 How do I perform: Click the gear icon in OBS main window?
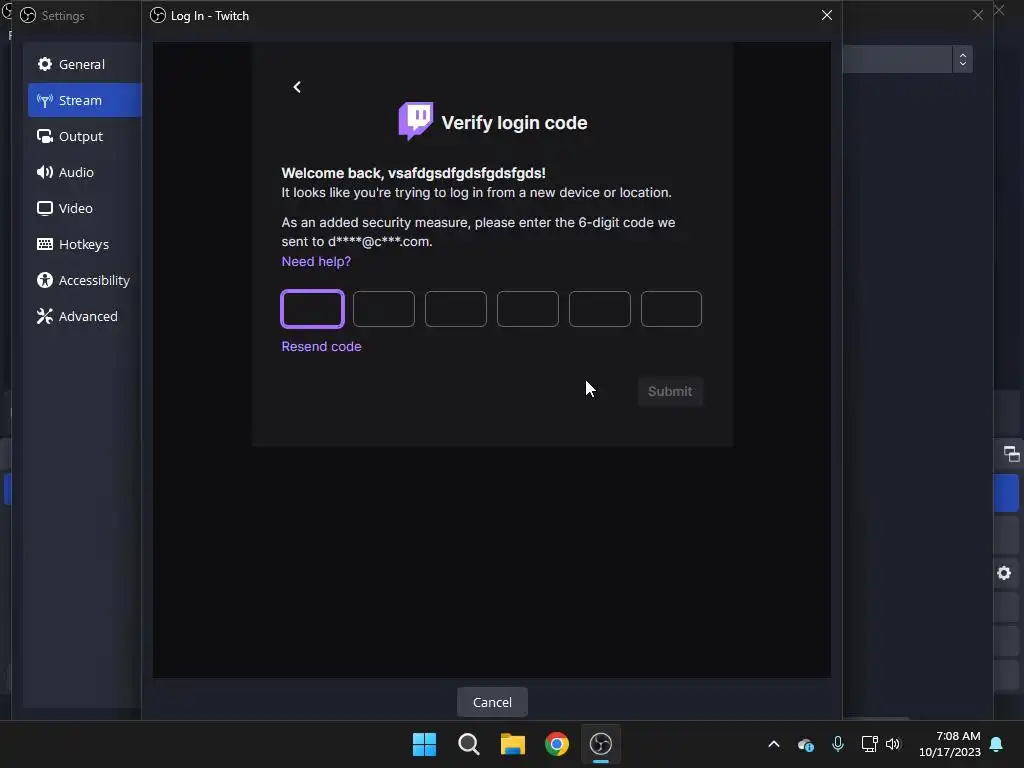coord(1004,573)
